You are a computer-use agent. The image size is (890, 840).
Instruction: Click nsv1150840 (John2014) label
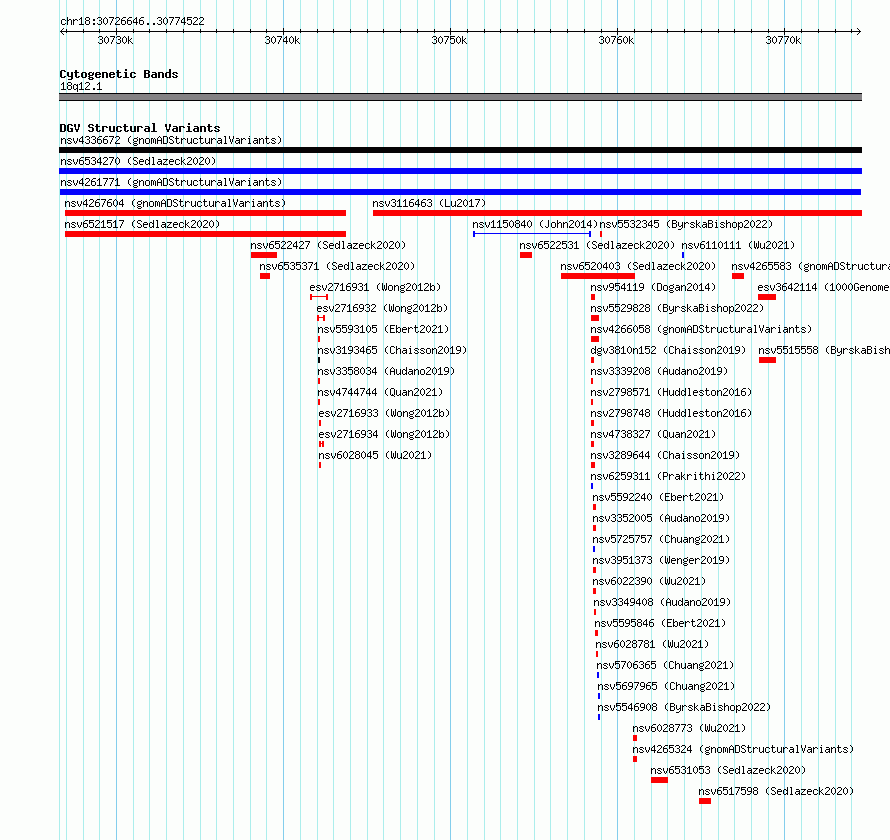point(535,224)
